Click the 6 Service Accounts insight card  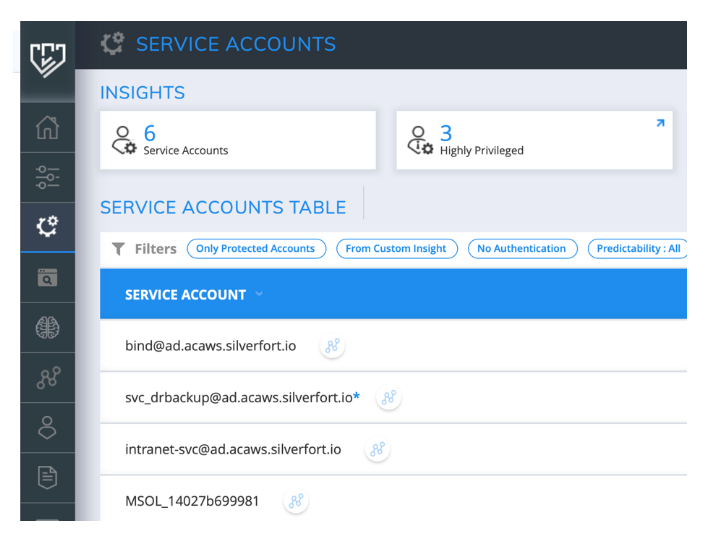click(238, 140)
